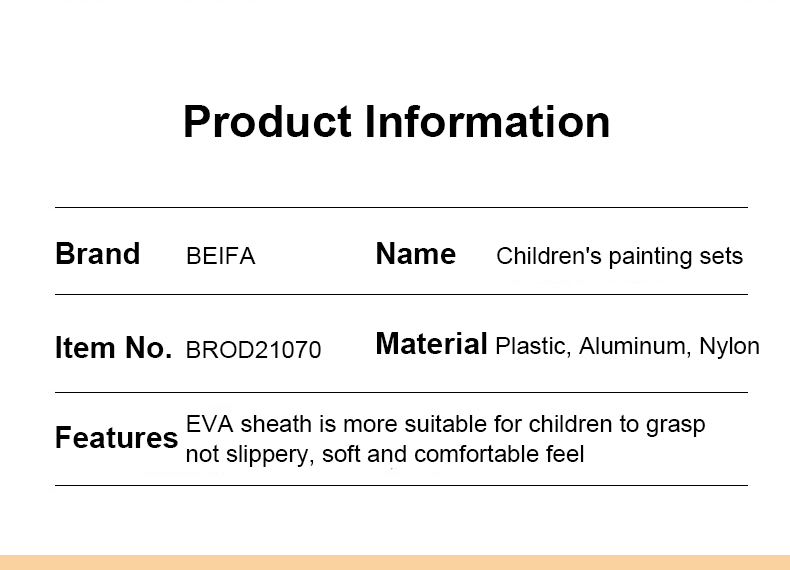Select the Material label

tap(431, 344)
